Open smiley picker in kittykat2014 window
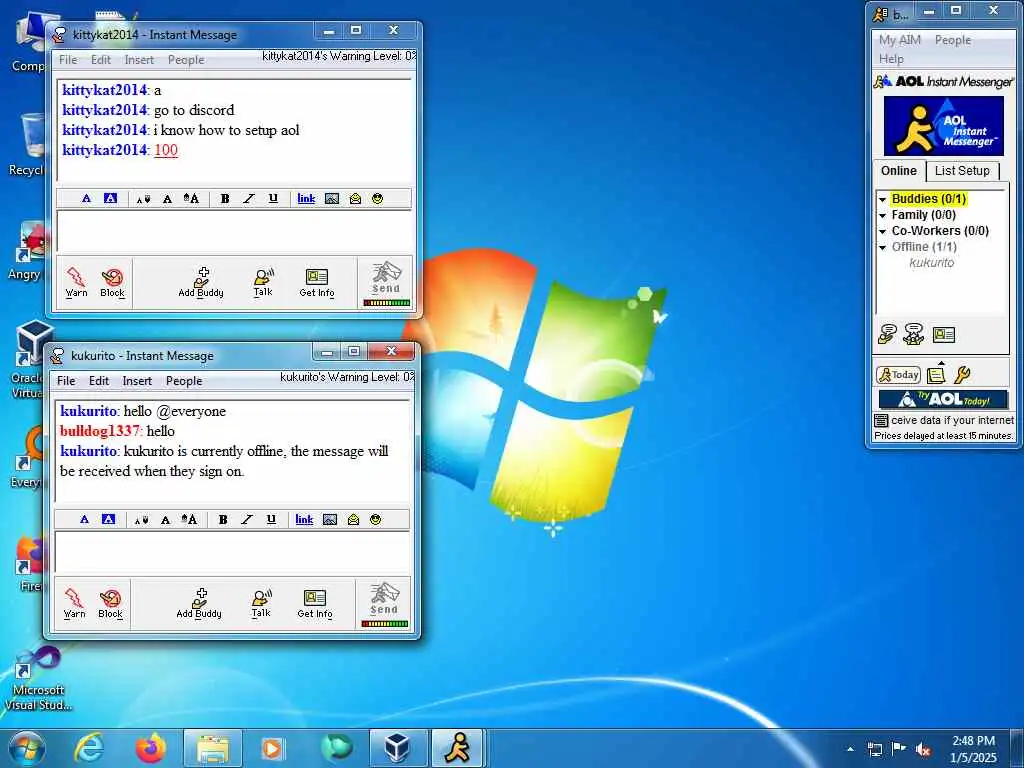1024x768 pixels. coord(377,199)
